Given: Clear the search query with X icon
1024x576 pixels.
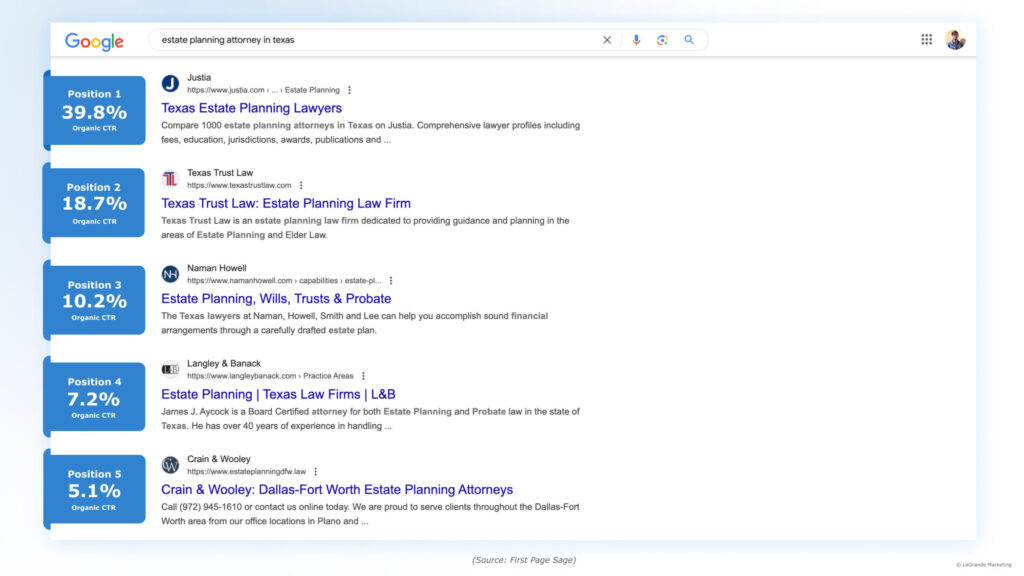Looking at the screenshot, I should (x=606, y=40).
